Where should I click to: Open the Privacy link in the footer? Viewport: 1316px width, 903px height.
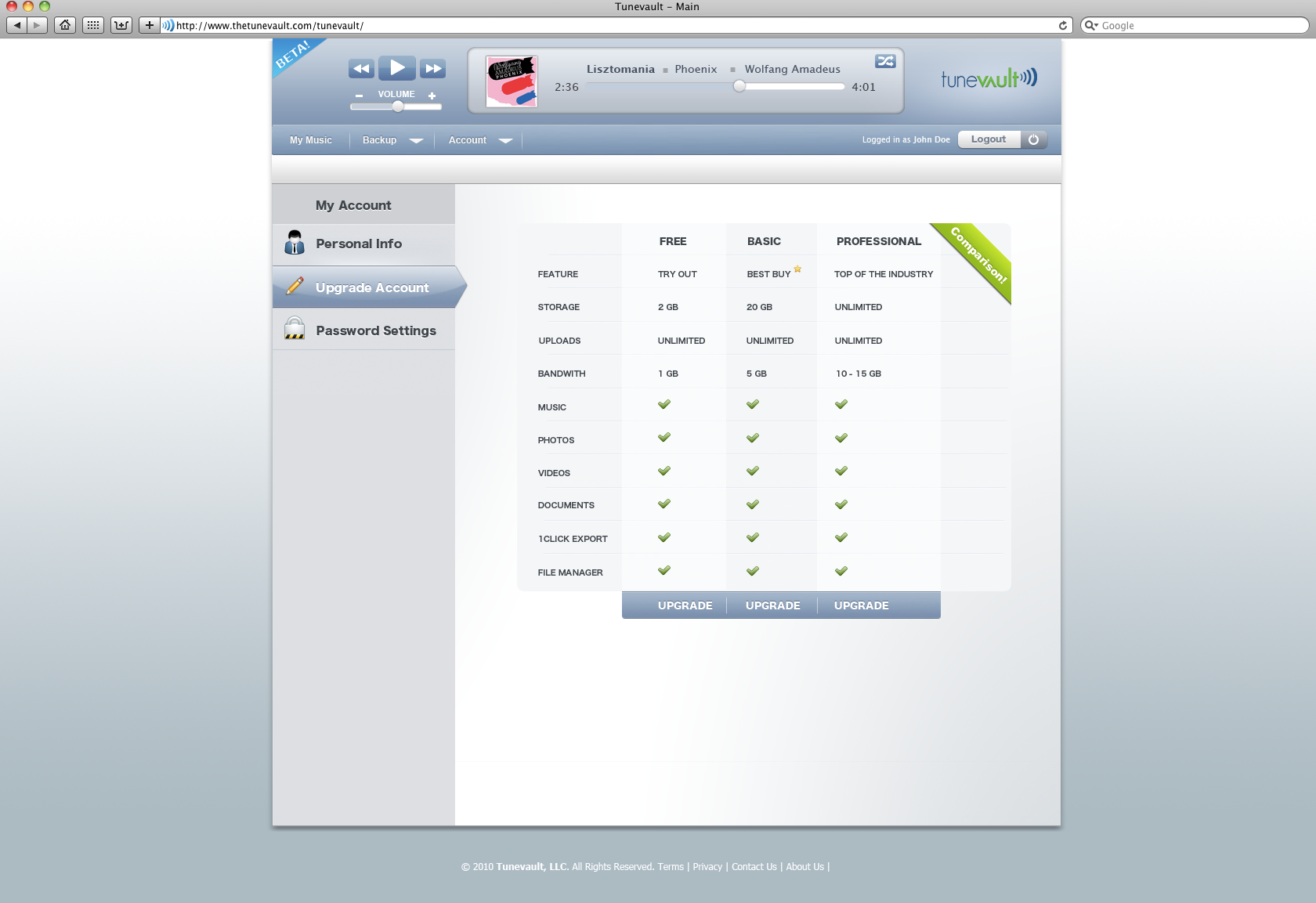(707, 867)
